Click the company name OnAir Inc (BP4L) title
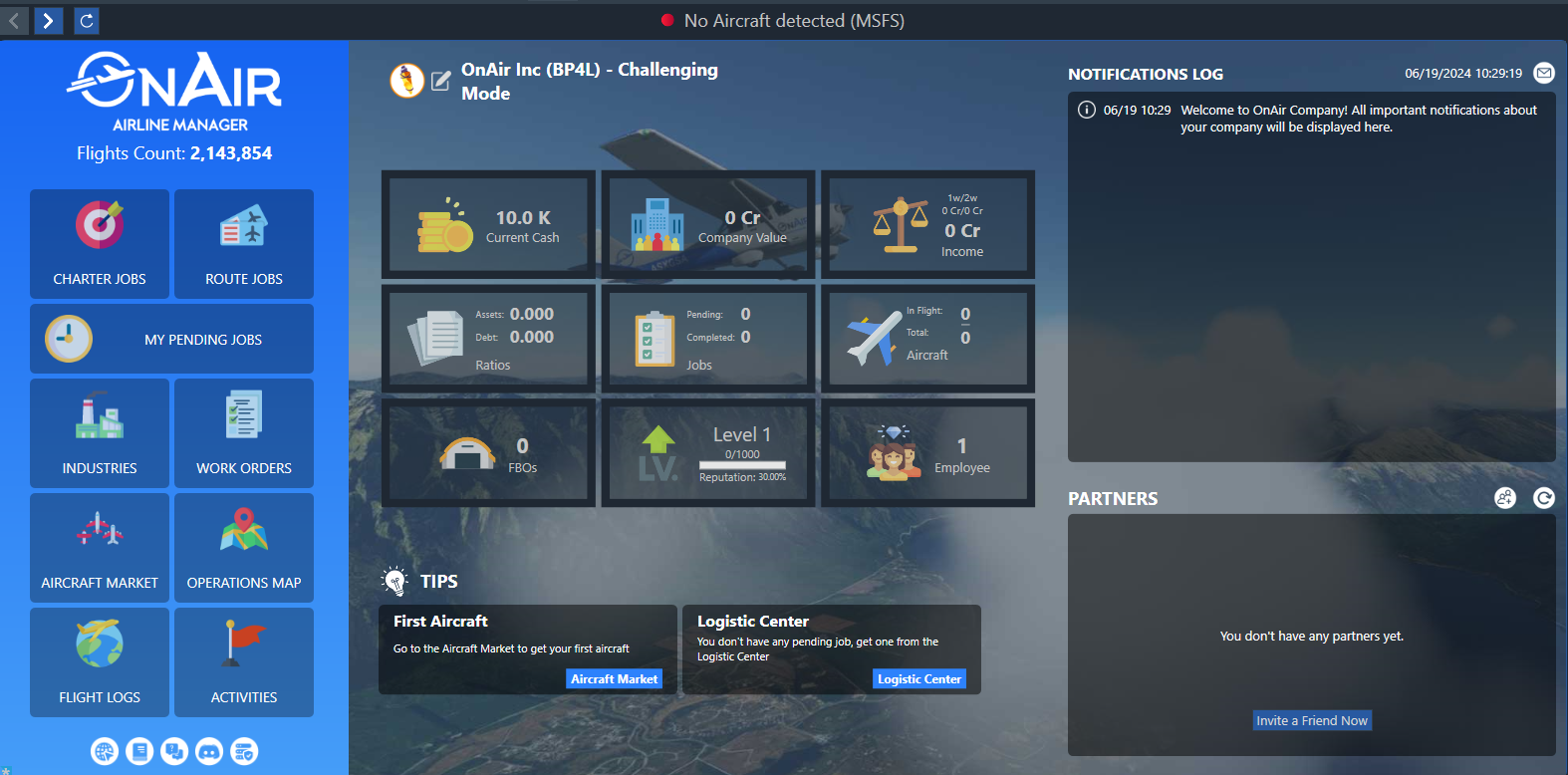The width and height of the screenshot is (1568, 775). pyautogui.click(x=590, y=81)
